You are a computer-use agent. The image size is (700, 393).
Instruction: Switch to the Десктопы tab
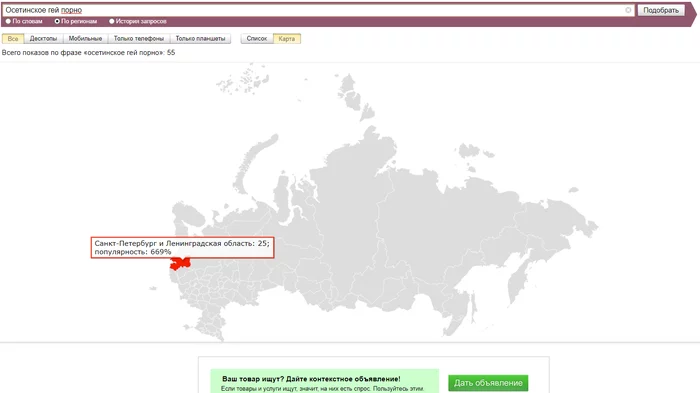(x=43, y=38)
